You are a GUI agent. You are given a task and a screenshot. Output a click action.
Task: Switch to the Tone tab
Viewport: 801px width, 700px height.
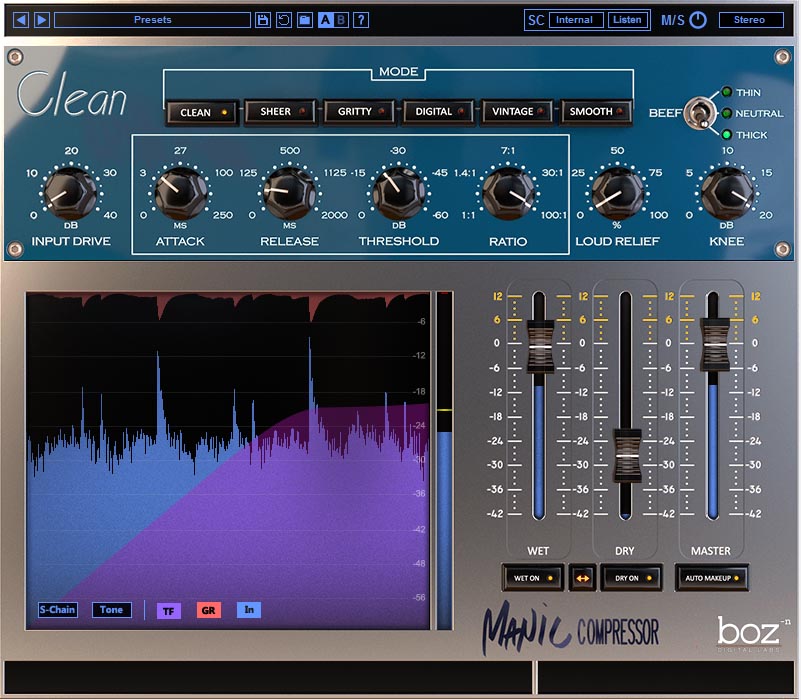tap(111, 610)
